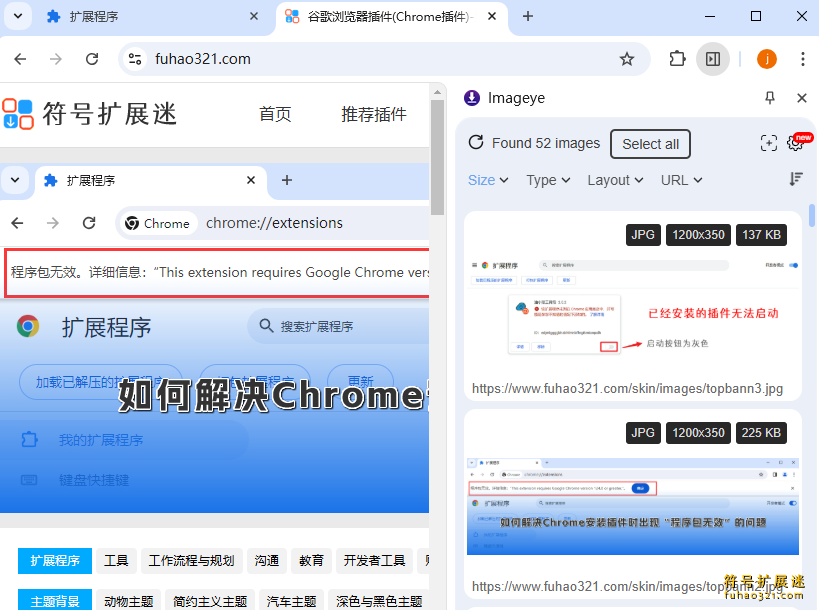Screen dimensions: 819x610
Task: Toggle the browser side panel button
Action: (x=713, y=59)
